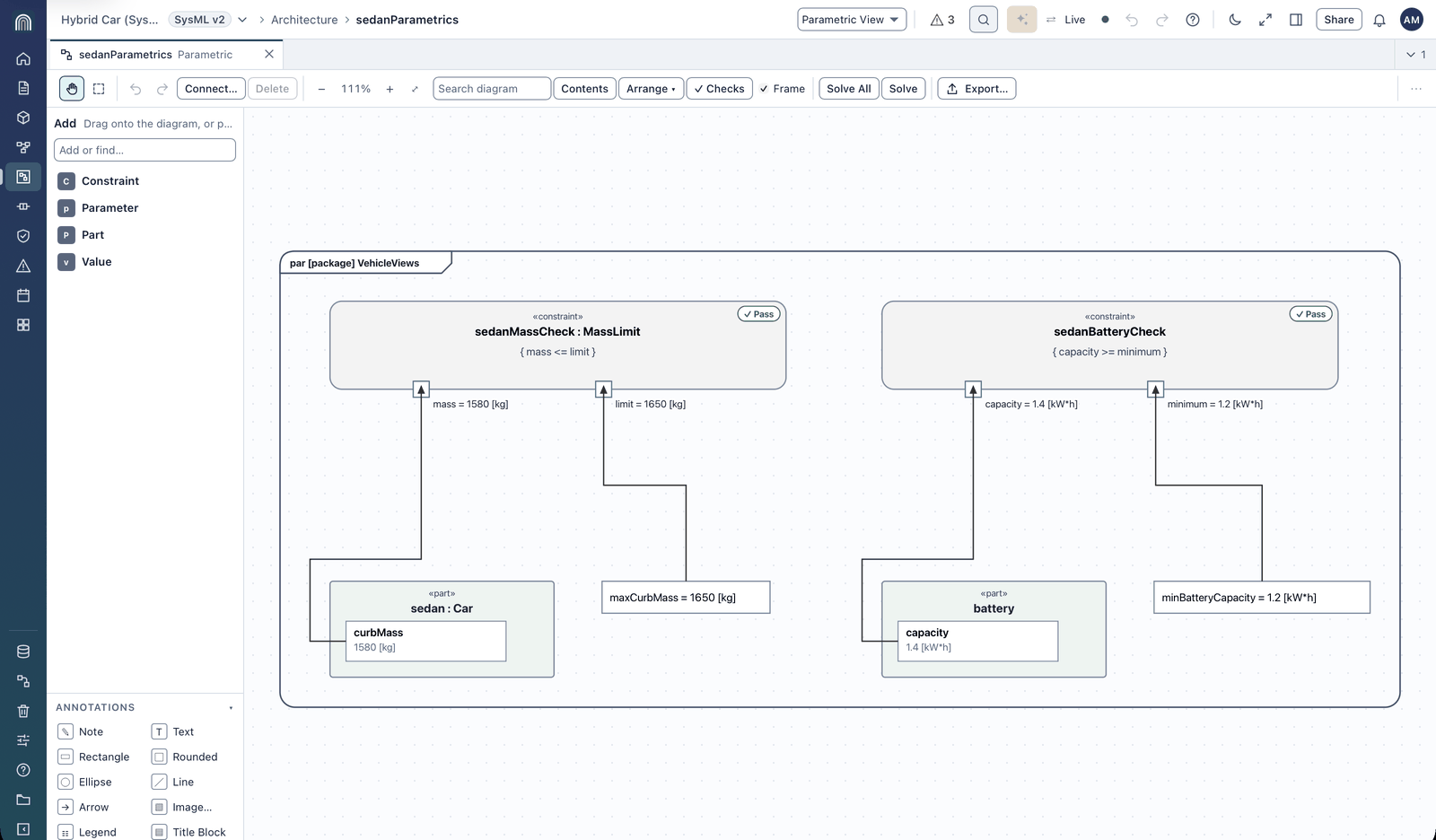Expand the project chevron next to SysML v2
1436x840 pixels.
242,20
